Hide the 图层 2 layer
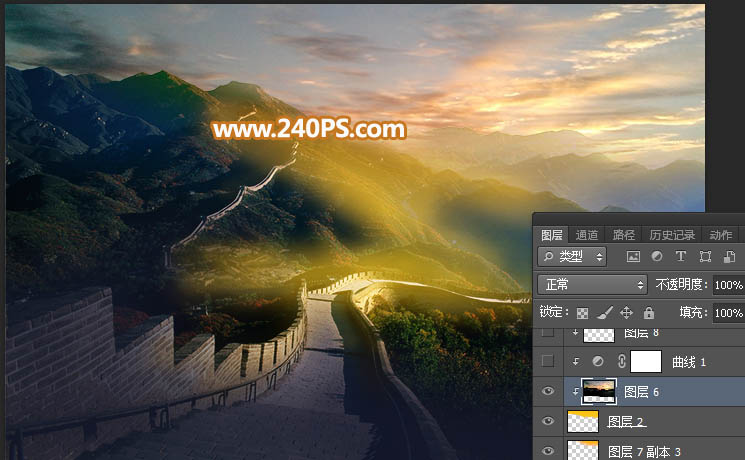The width and height of the screenshot is (745, 460). pos(547,421)
